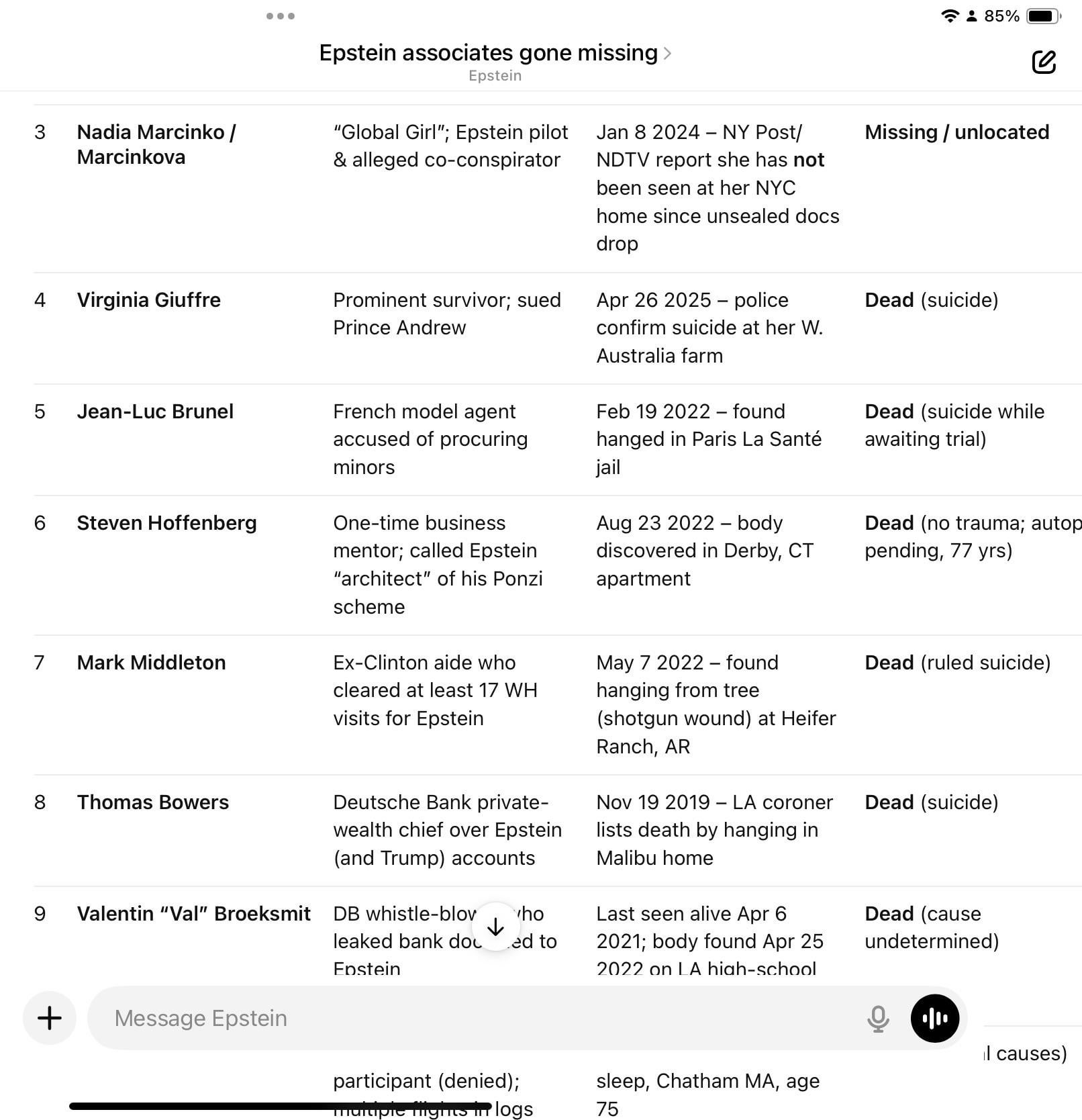Select the Virginia Giuffre name cell

pyautogui.click(x=149, y=300)
